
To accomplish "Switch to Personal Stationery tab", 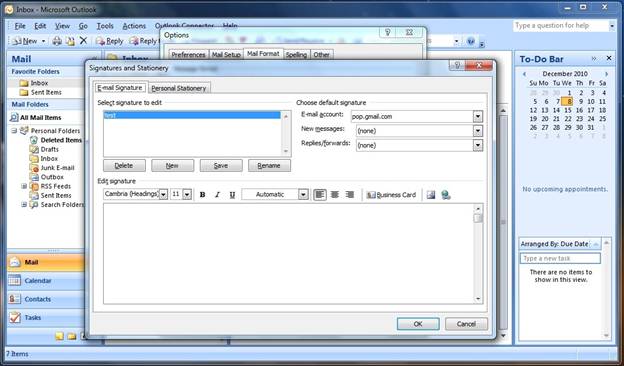I will [179, 88].
